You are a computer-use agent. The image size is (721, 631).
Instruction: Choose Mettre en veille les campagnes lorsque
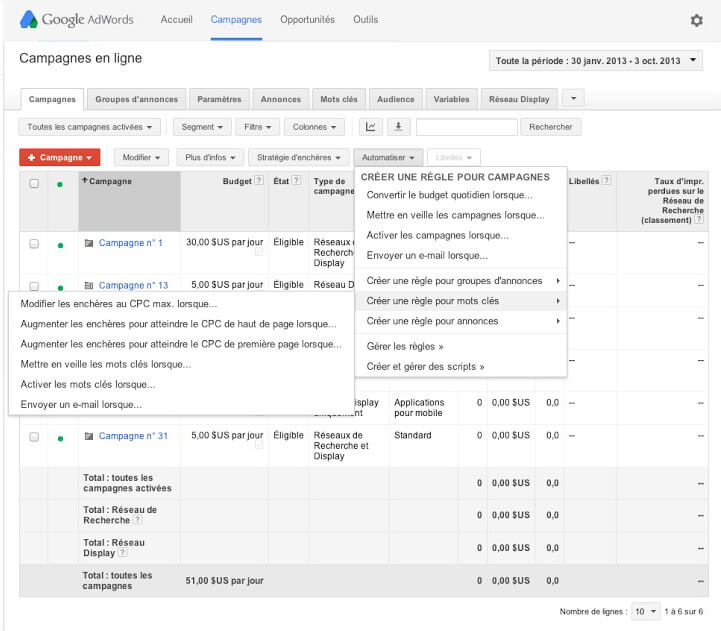461,215
